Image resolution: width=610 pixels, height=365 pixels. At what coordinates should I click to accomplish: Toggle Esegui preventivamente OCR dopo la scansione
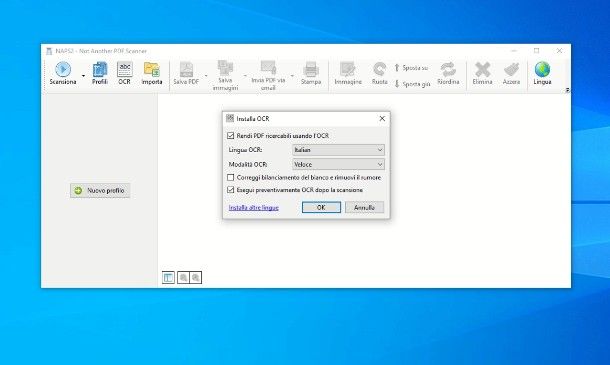[x=230, y=190]
